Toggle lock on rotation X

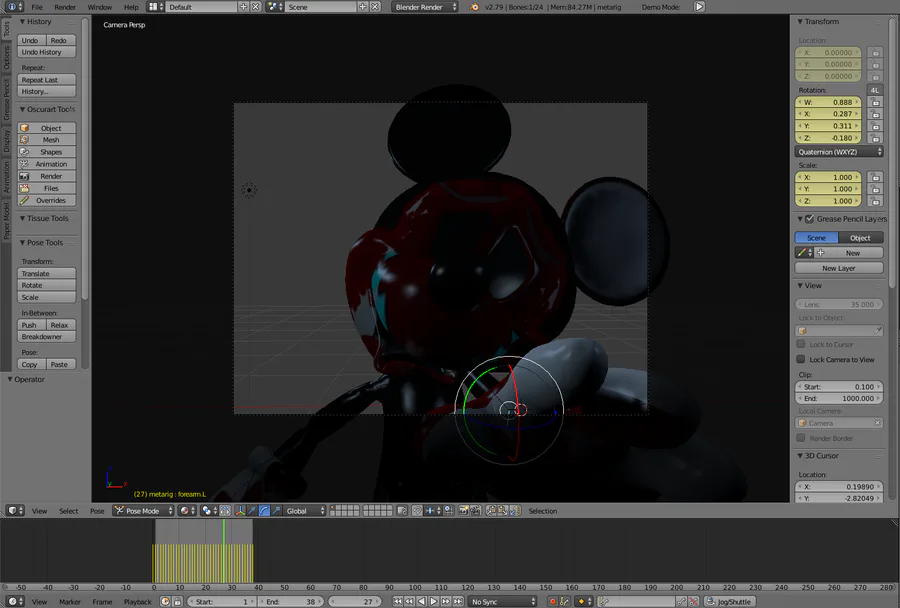tap(875, 114)
